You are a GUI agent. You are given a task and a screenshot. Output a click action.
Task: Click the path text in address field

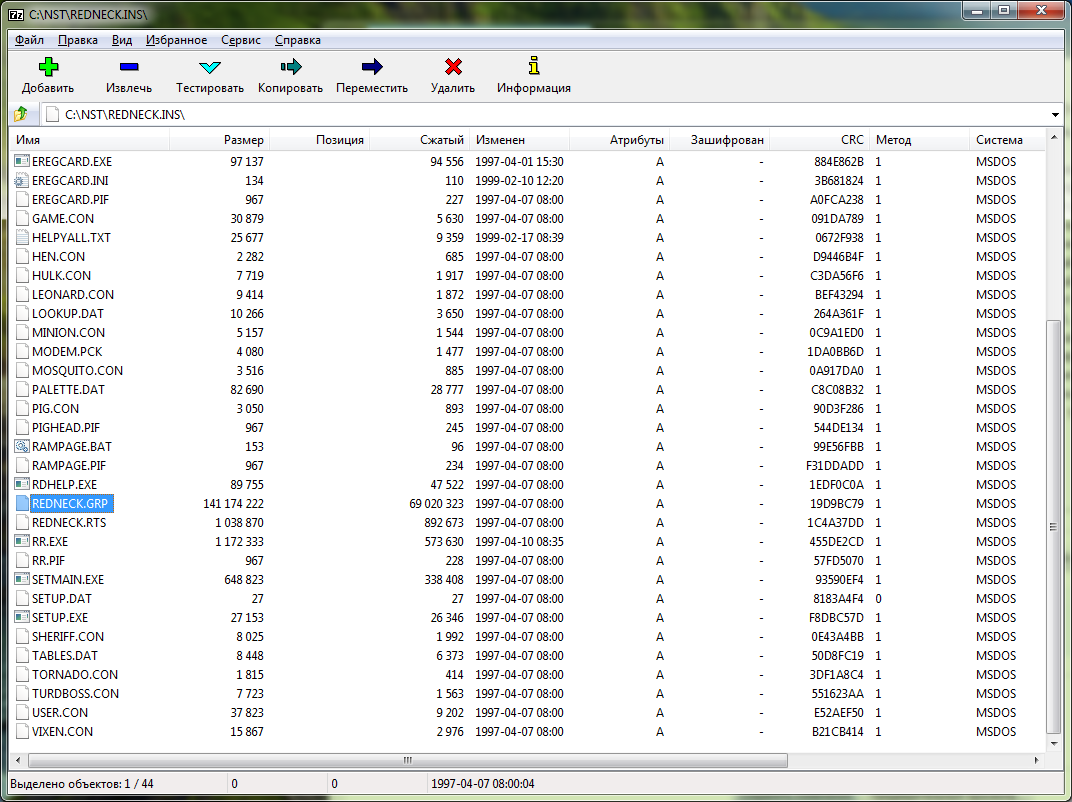point(125,115)
